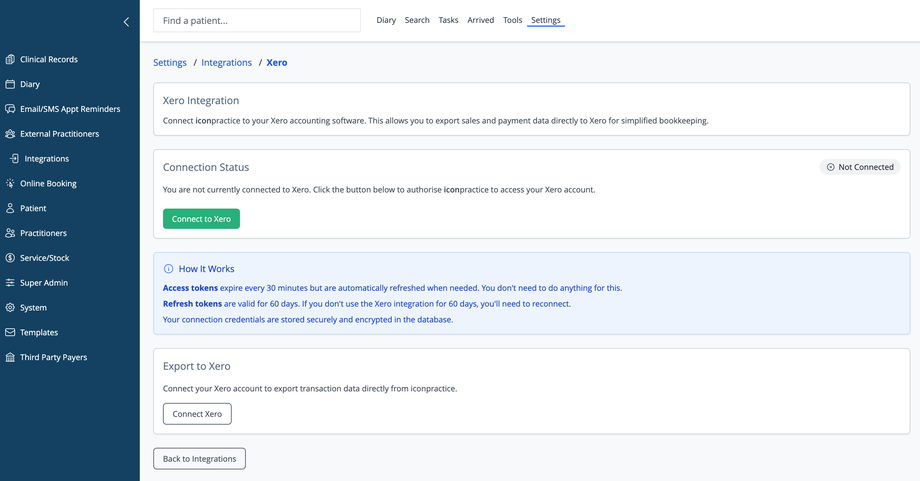This screenshot has height=481, width=920.
Task: Click the Back to Integrations button
Action: click(x=199, y=459)
